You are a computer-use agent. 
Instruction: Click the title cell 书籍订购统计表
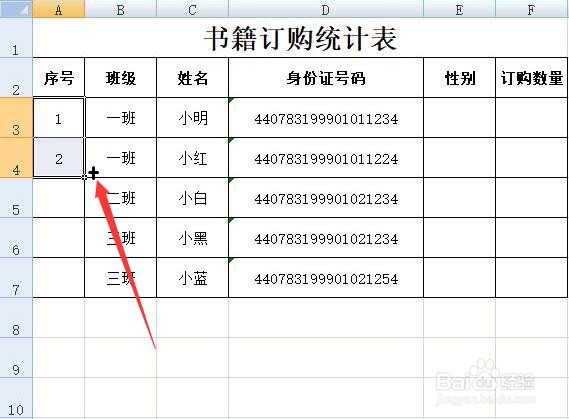[x=300, y=38]
